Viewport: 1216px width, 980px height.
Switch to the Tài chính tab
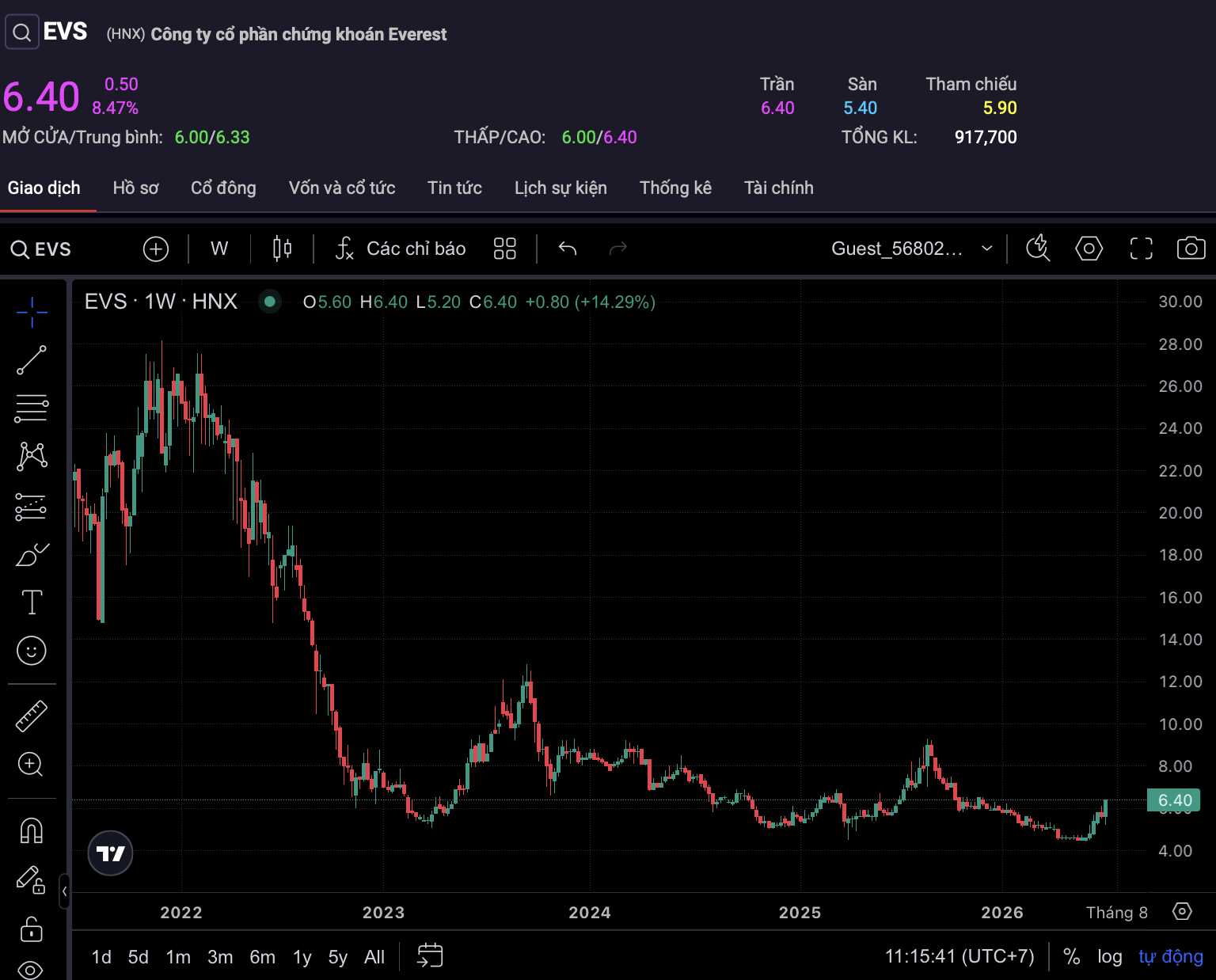pos(778,188)
